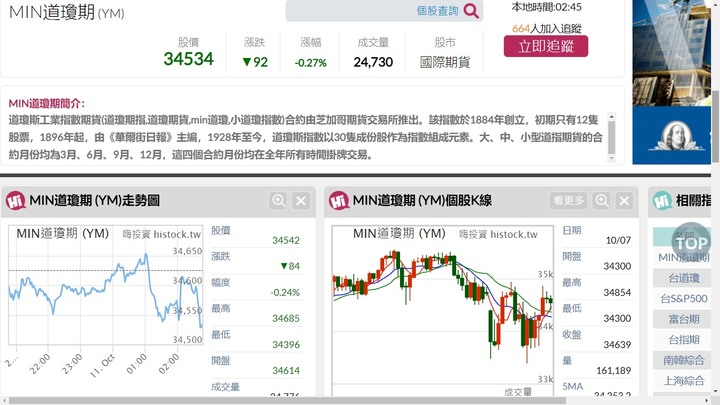Image resolution: width=720 pixels, height=405 pixels.
Task: Click the 34854 highest value in K線 panel
Action: pyautogui.click(x=617, y=292)
